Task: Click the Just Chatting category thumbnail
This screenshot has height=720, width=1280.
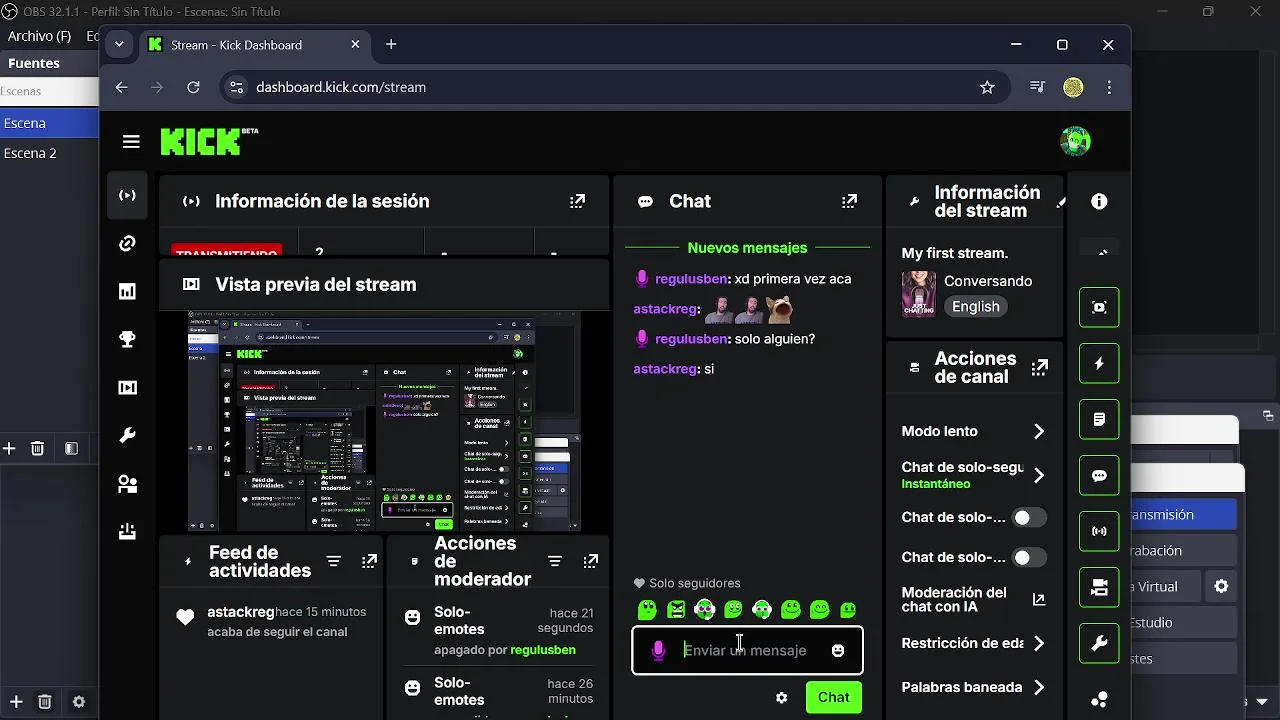Action: (919, 294)
